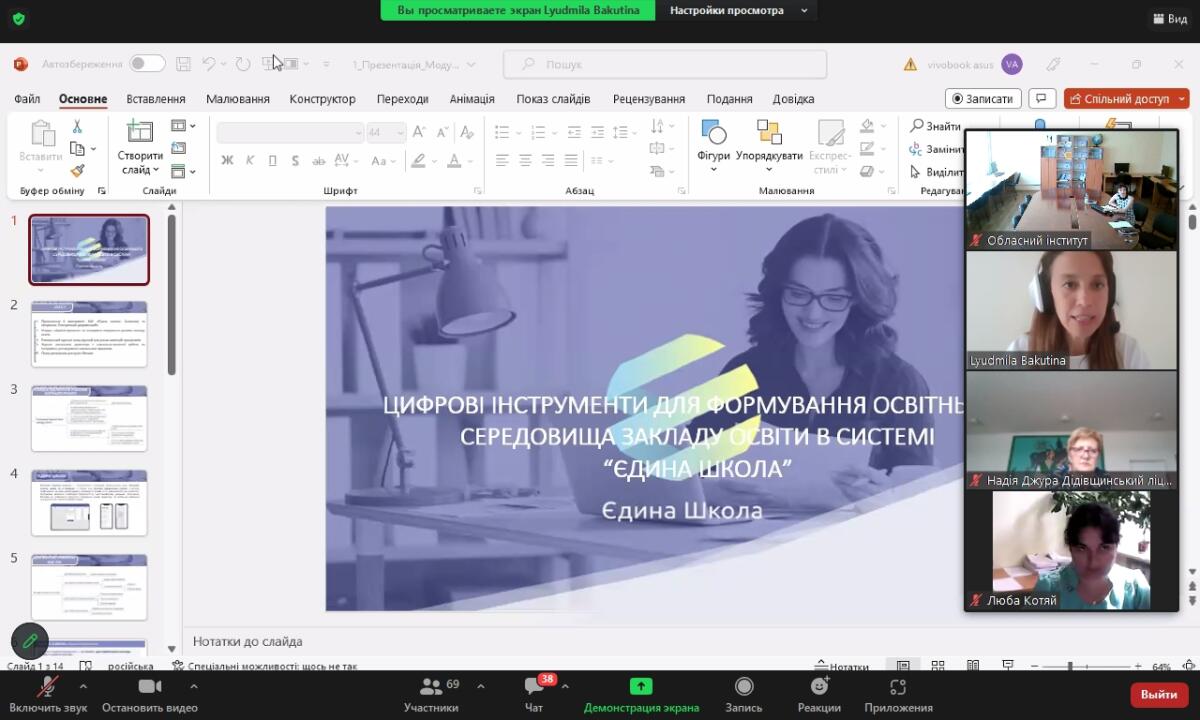1200x720 pixels.
Task: Click Increase Font Size icon
Action: 420,132
